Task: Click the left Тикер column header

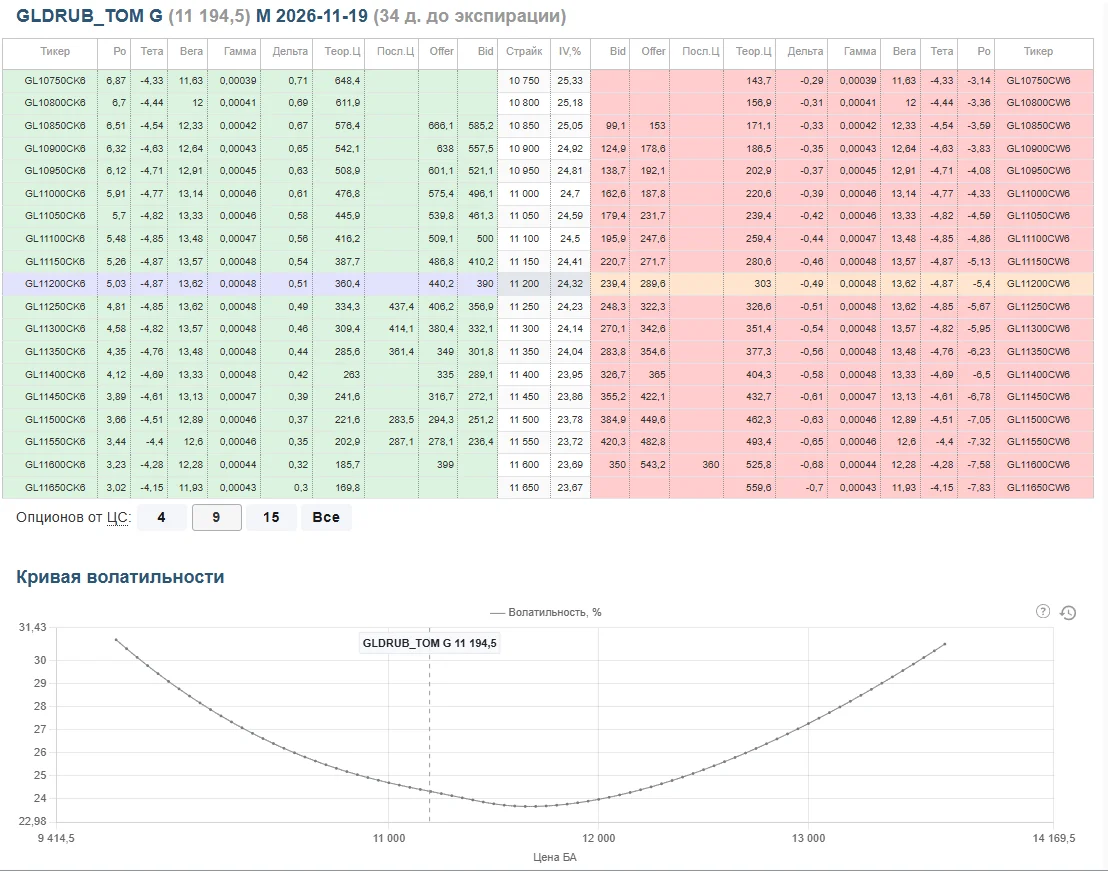Action: click(x=55, y=51)
